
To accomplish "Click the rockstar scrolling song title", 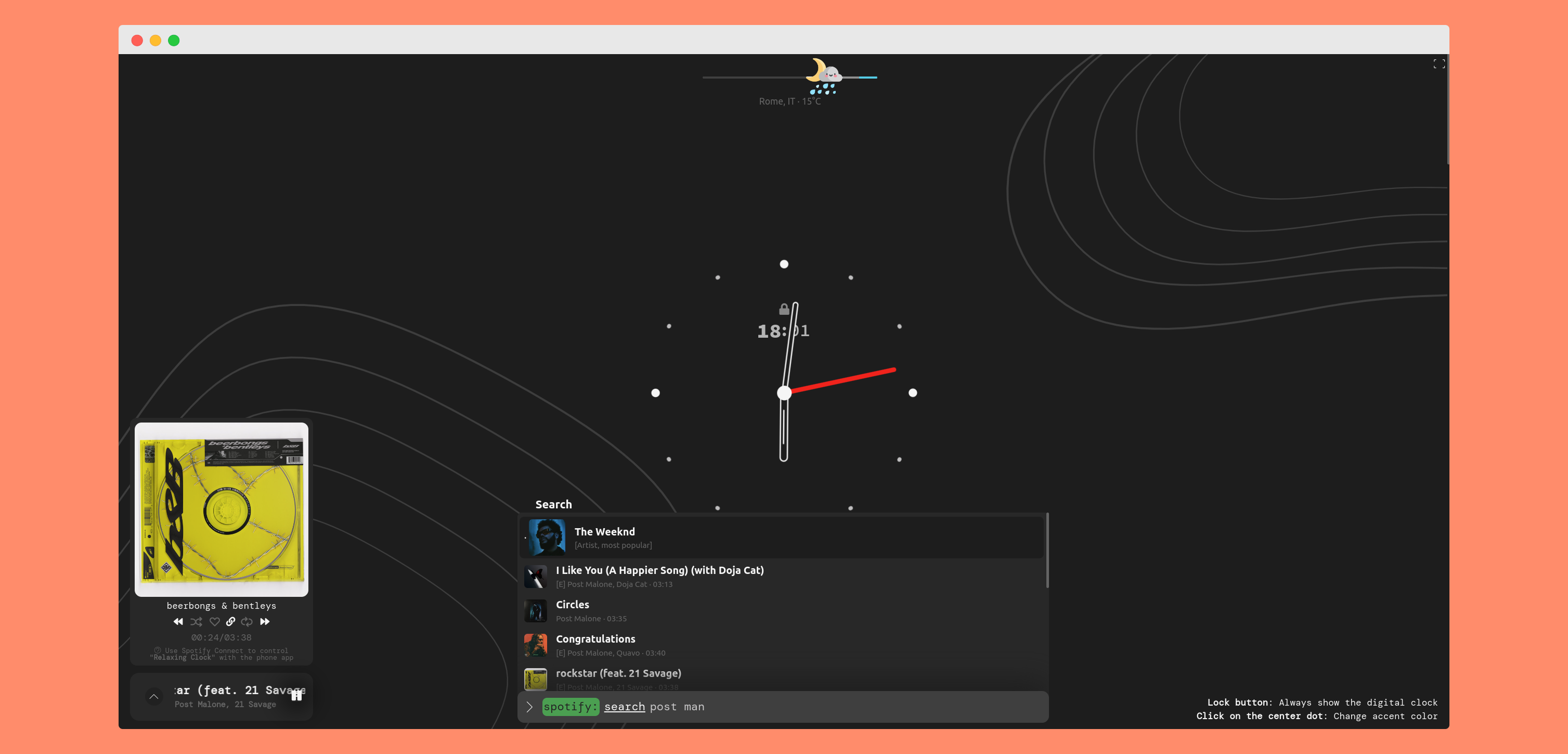I will 240,690.
